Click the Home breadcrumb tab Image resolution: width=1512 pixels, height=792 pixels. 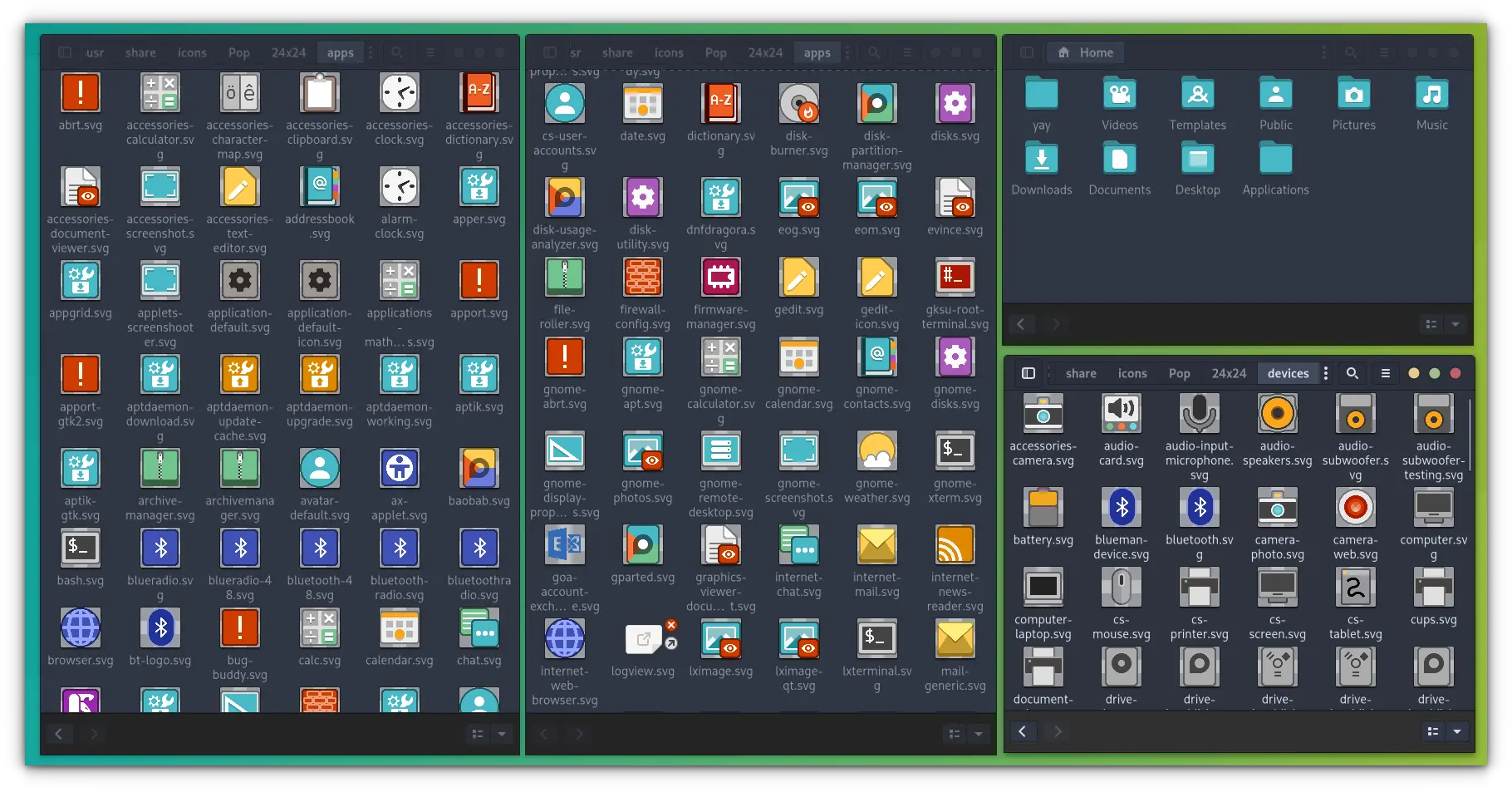pos(1086,52)
